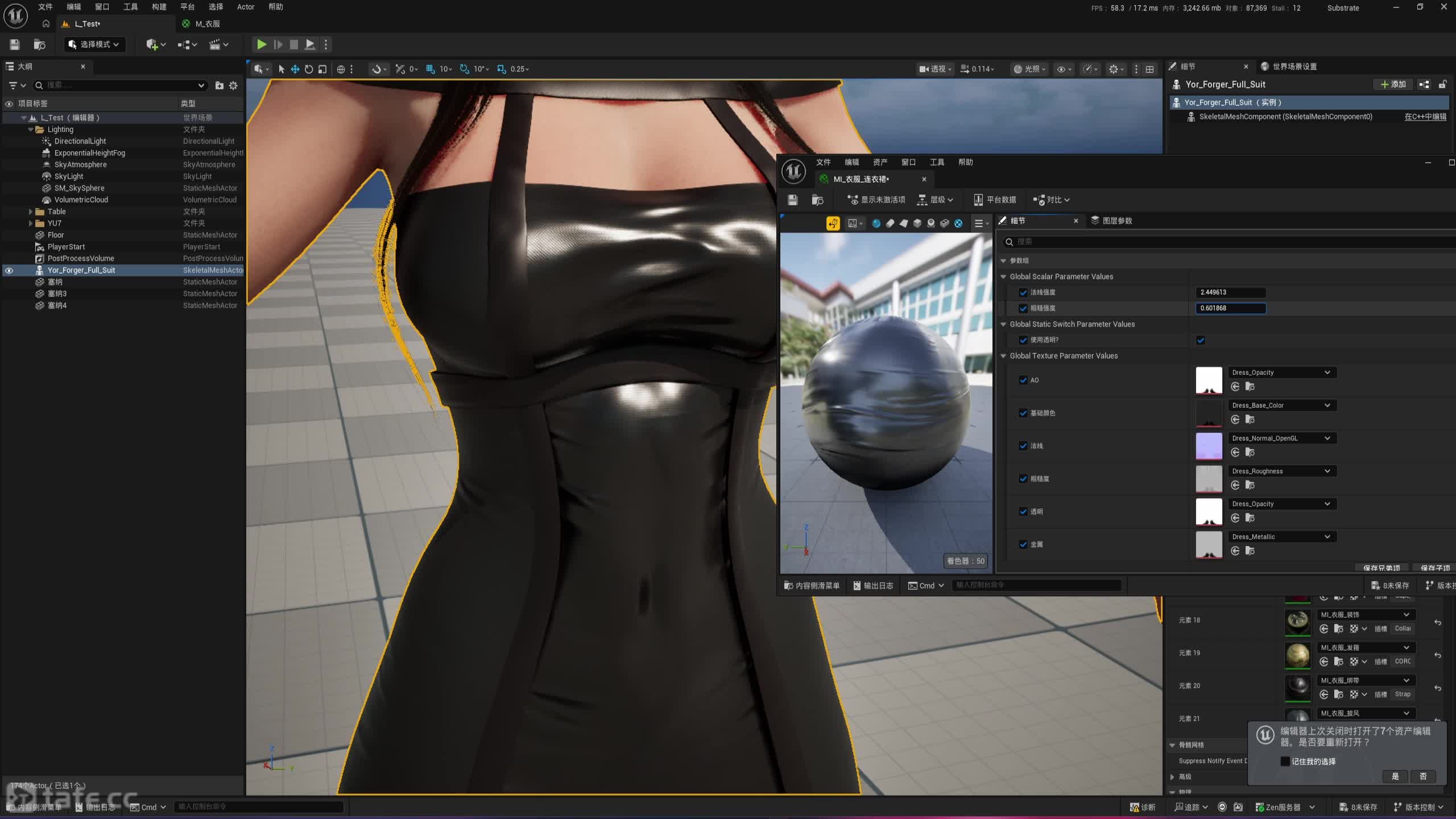Collapse the Global Texture Parameter Values section

click(1004, 356)
